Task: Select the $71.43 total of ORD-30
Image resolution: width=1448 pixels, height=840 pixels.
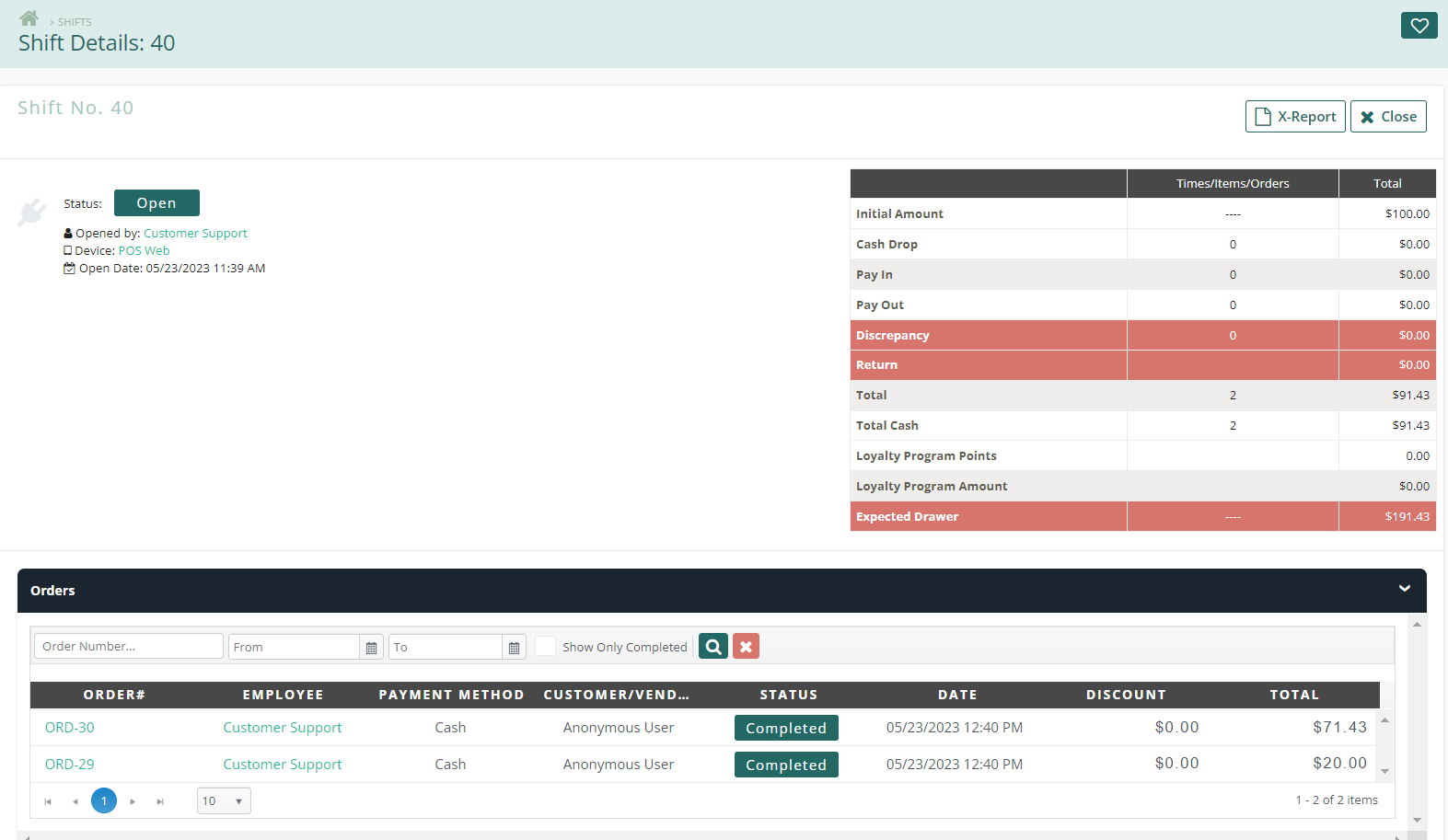Action: (x=1339, y=727)
